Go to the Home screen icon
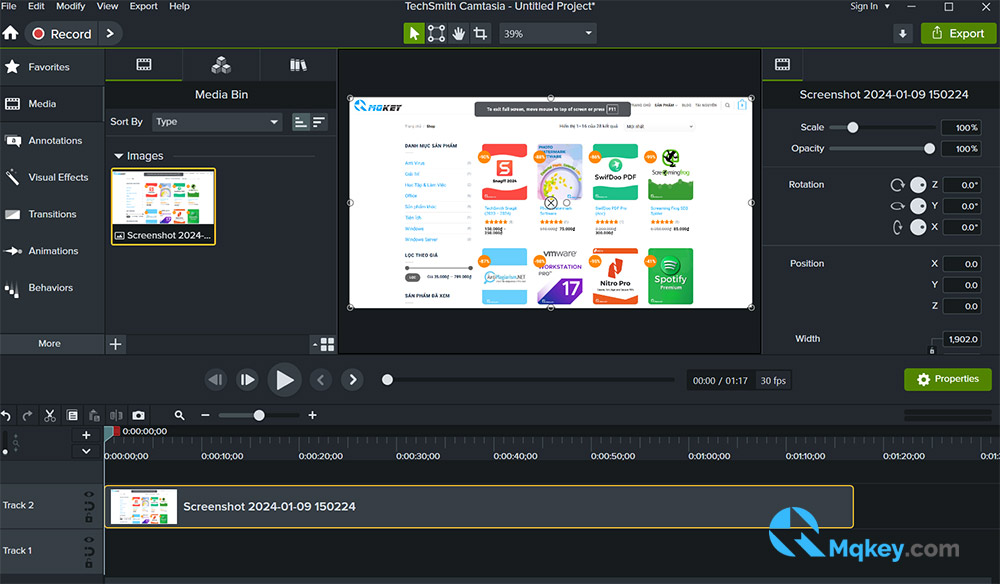 [x=10, y=33]
